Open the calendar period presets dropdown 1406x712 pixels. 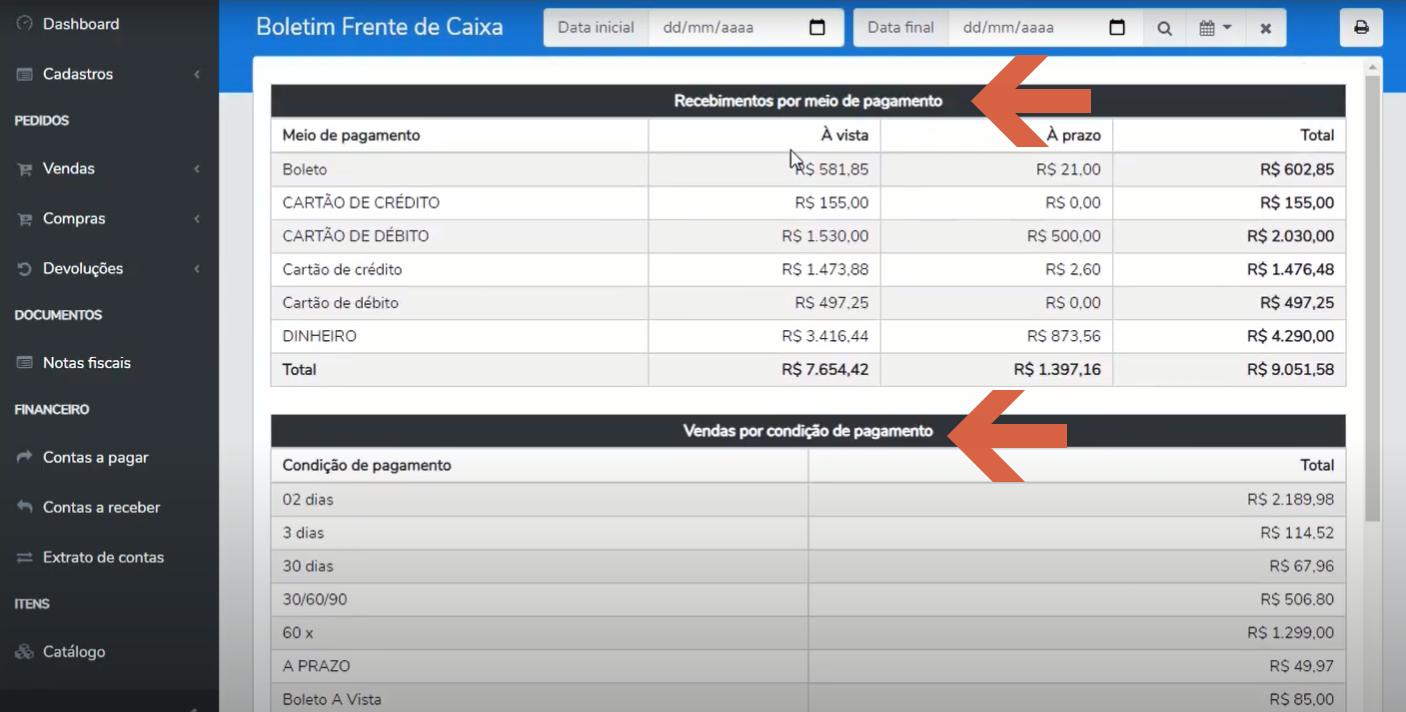point(1216,28)
